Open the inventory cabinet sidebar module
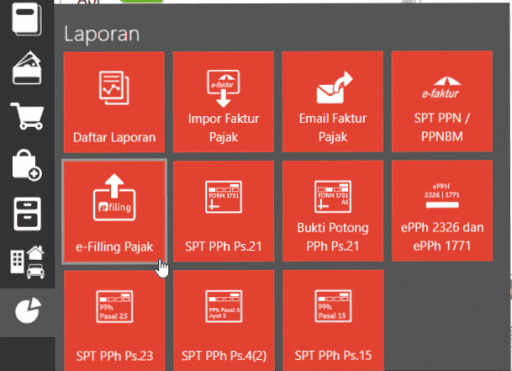The width and height of the screenshot is (512, 371). pos(27,214)
